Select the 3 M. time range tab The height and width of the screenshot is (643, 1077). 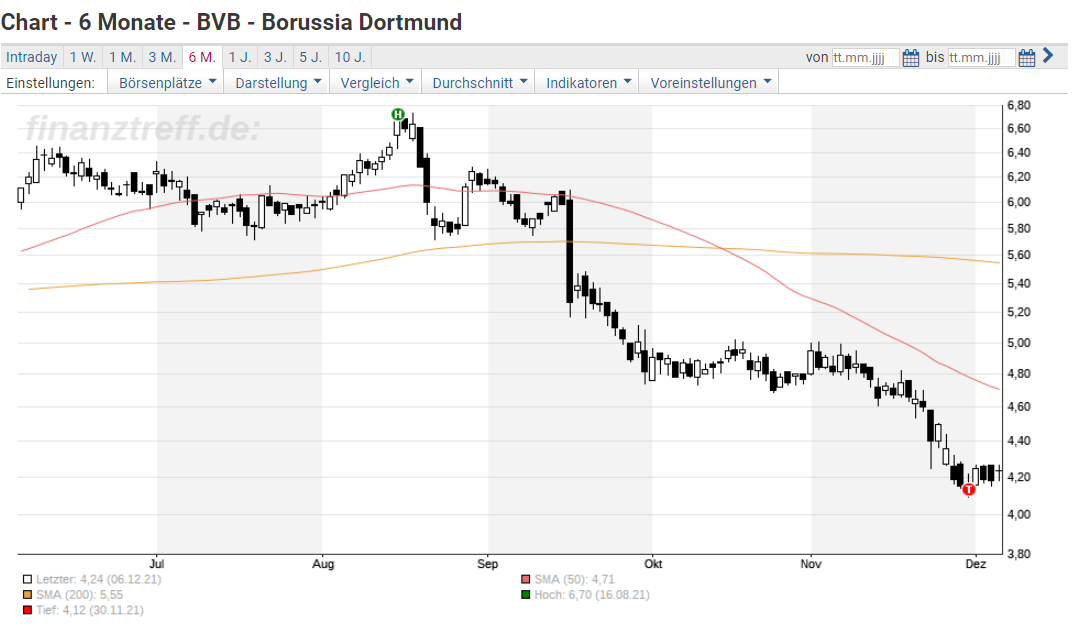coord(162,57)
